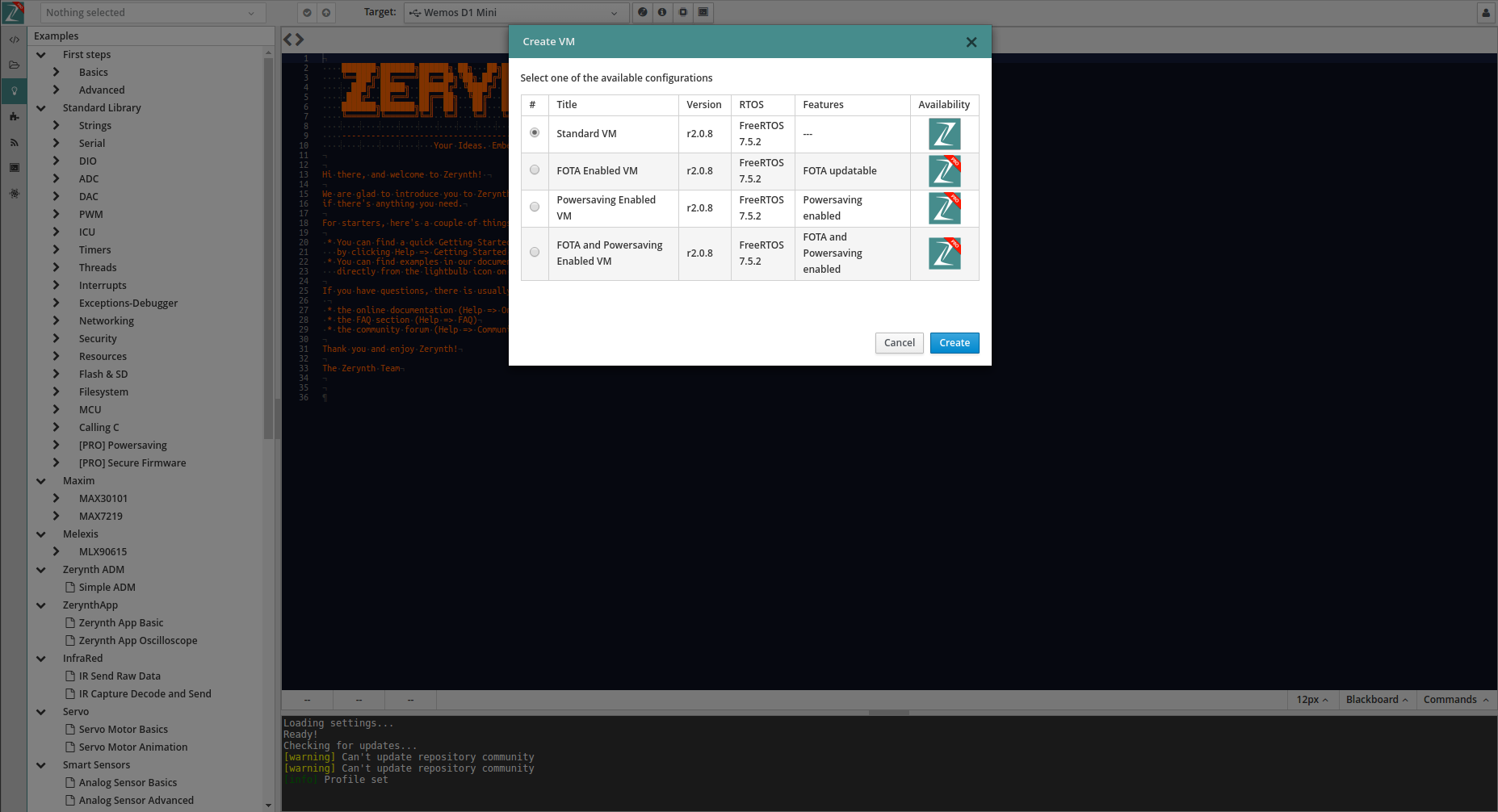Click the Standard VM availability icon

pyautogui.click(x=944, y=134)
